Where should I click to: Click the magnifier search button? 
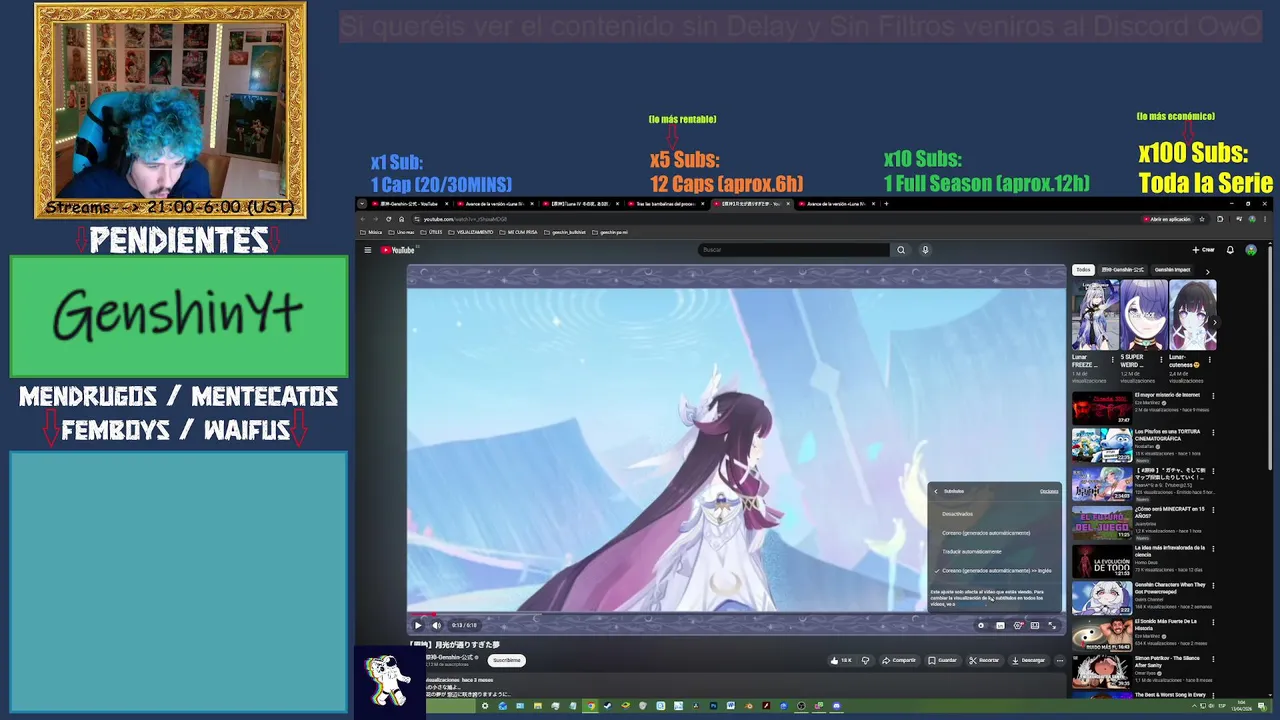click(x=901, y=250)
